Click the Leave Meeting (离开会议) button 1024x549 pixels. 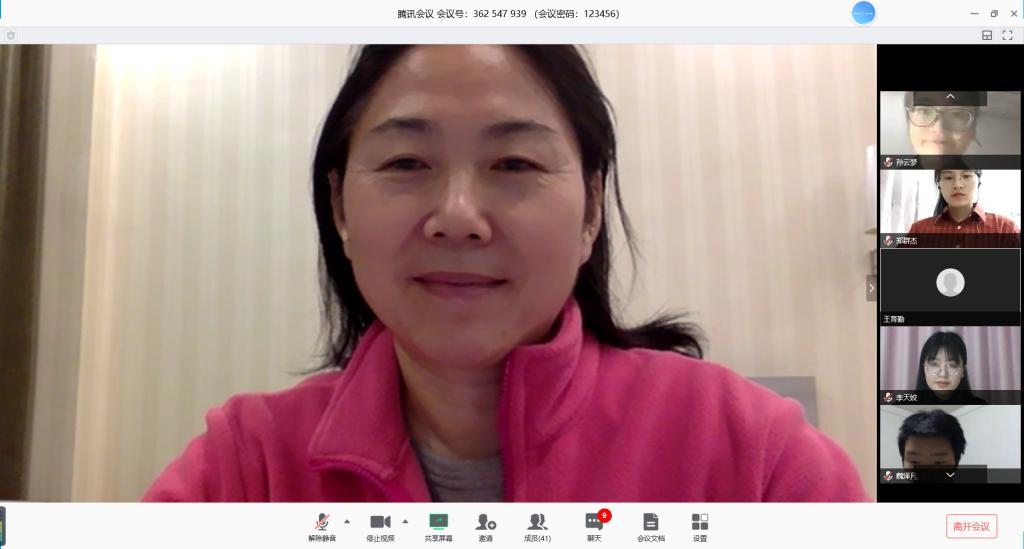pyautogui.click(x=971, y=526)
